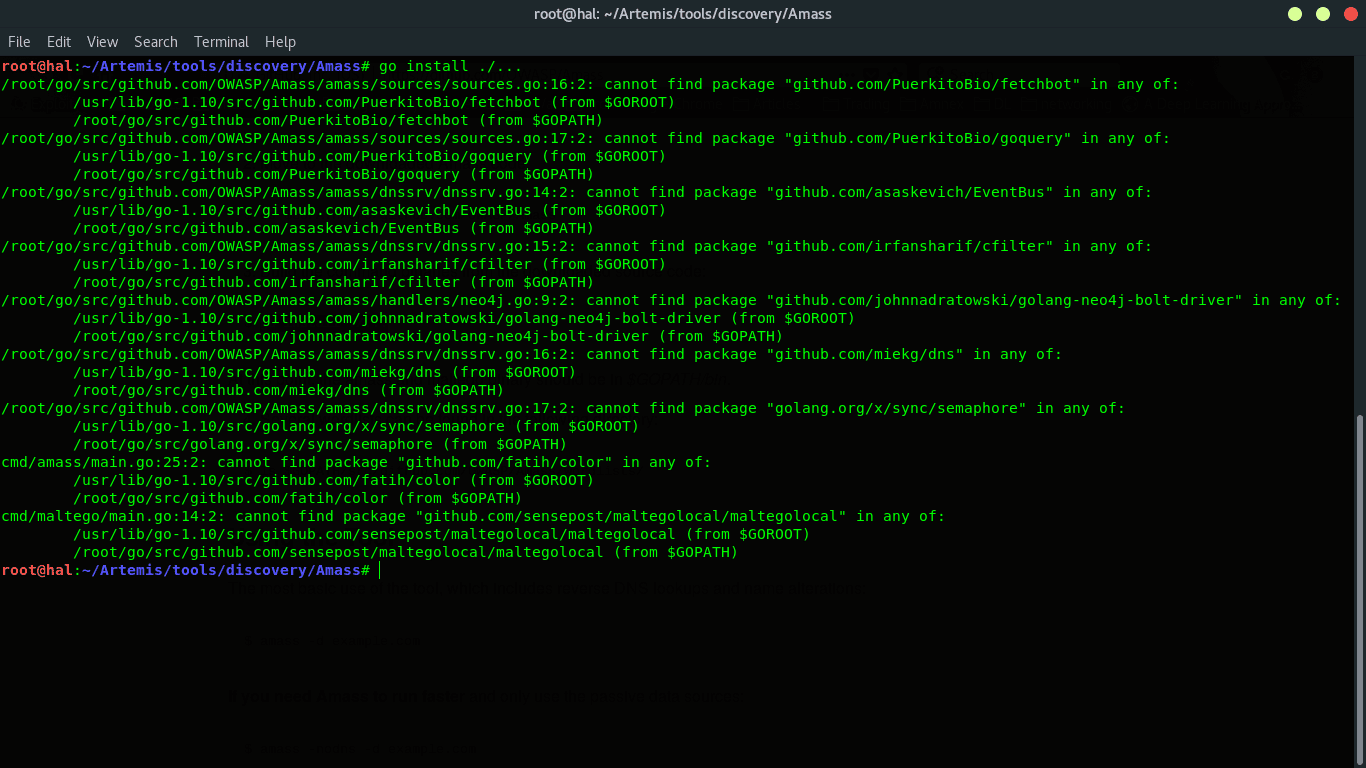1366x768 pixels.
Task: Click the GOROOT path for golang-neo4j-bolt-driver
Action: [x=464, y=318]
